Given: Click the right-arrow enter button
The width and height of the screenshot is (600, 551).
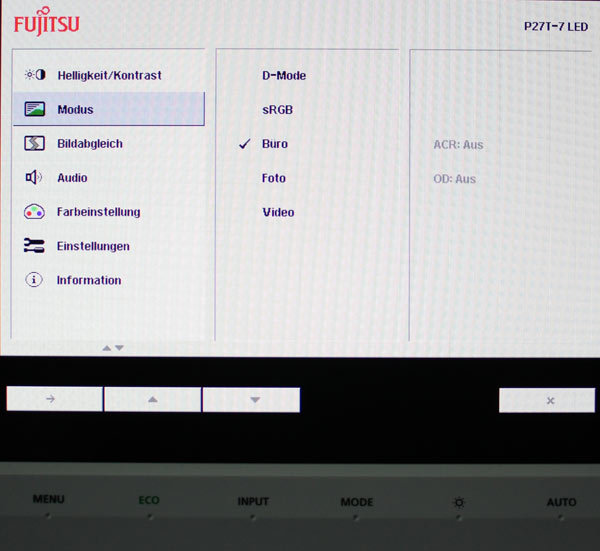Looking at the screenshot, I should [x=54, y=399].
